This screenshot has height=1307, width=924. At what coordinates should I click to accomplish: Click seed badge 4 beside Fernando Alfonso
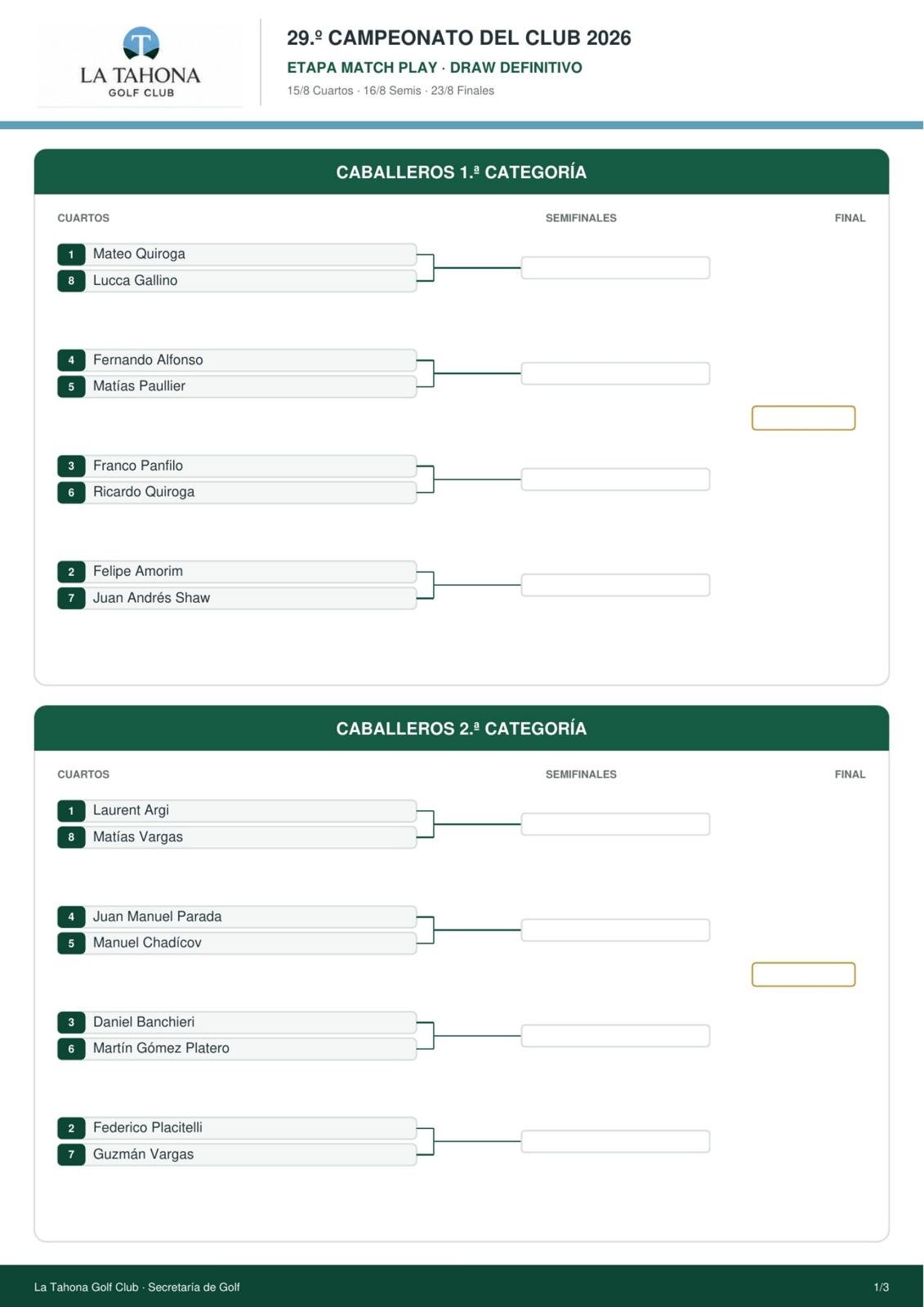pos(71,360)
